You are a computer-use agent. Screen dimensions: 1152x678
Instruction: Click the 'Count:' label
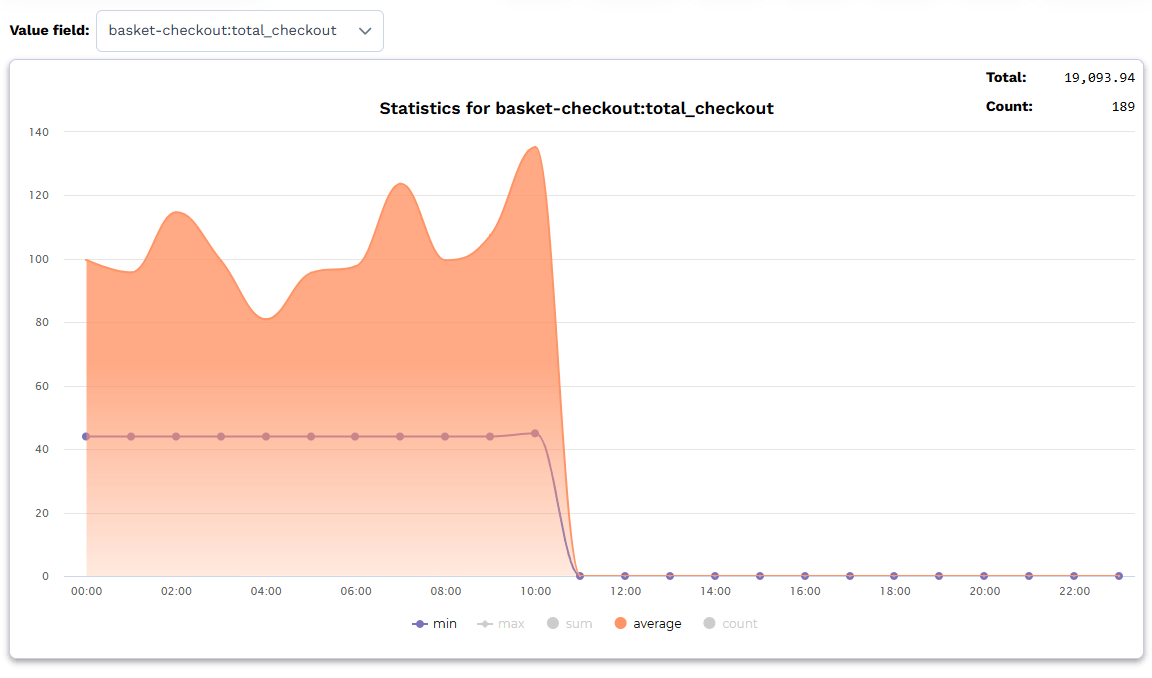click(1009, 107)
